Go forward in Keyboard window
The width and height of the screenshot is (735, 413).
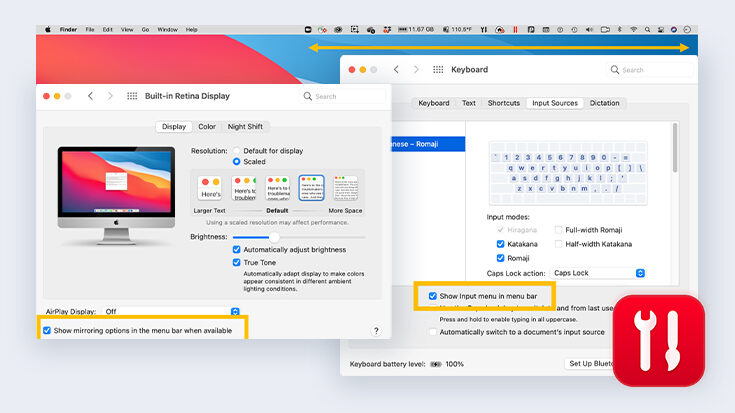[x=416, y=69]
